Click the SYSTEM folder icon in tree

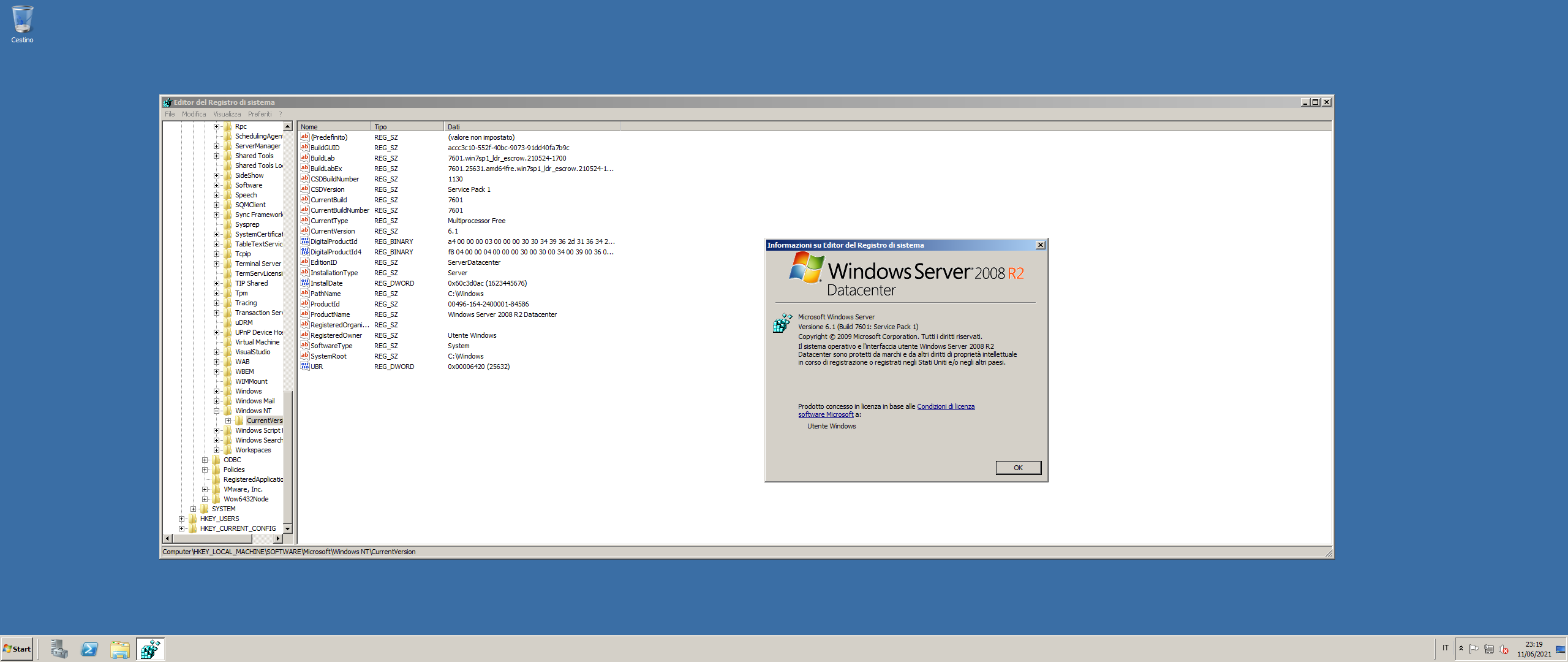pyautogui.click(x=205, y=509)
